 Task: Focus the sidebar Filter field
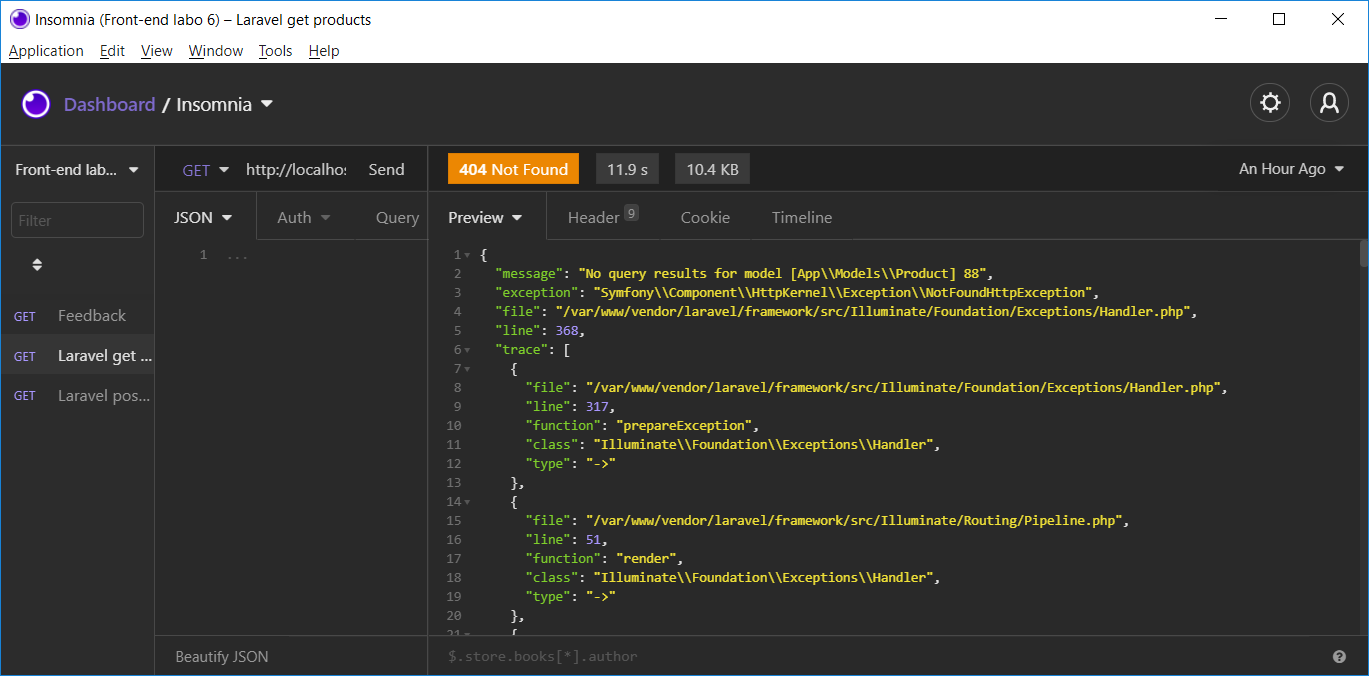click(x=77, y=220)
